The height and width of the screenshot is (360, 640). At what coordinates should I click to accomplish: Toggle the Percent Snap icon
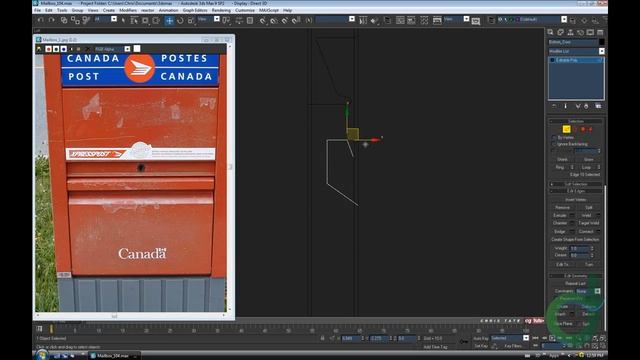pyautogui.click(x=285, y=20)
